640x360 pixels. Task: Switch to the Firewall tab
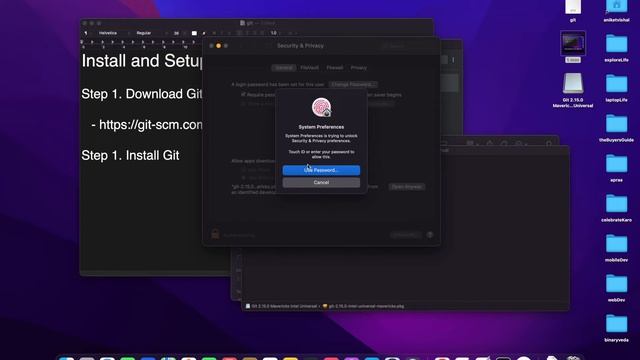click(334, 68)
